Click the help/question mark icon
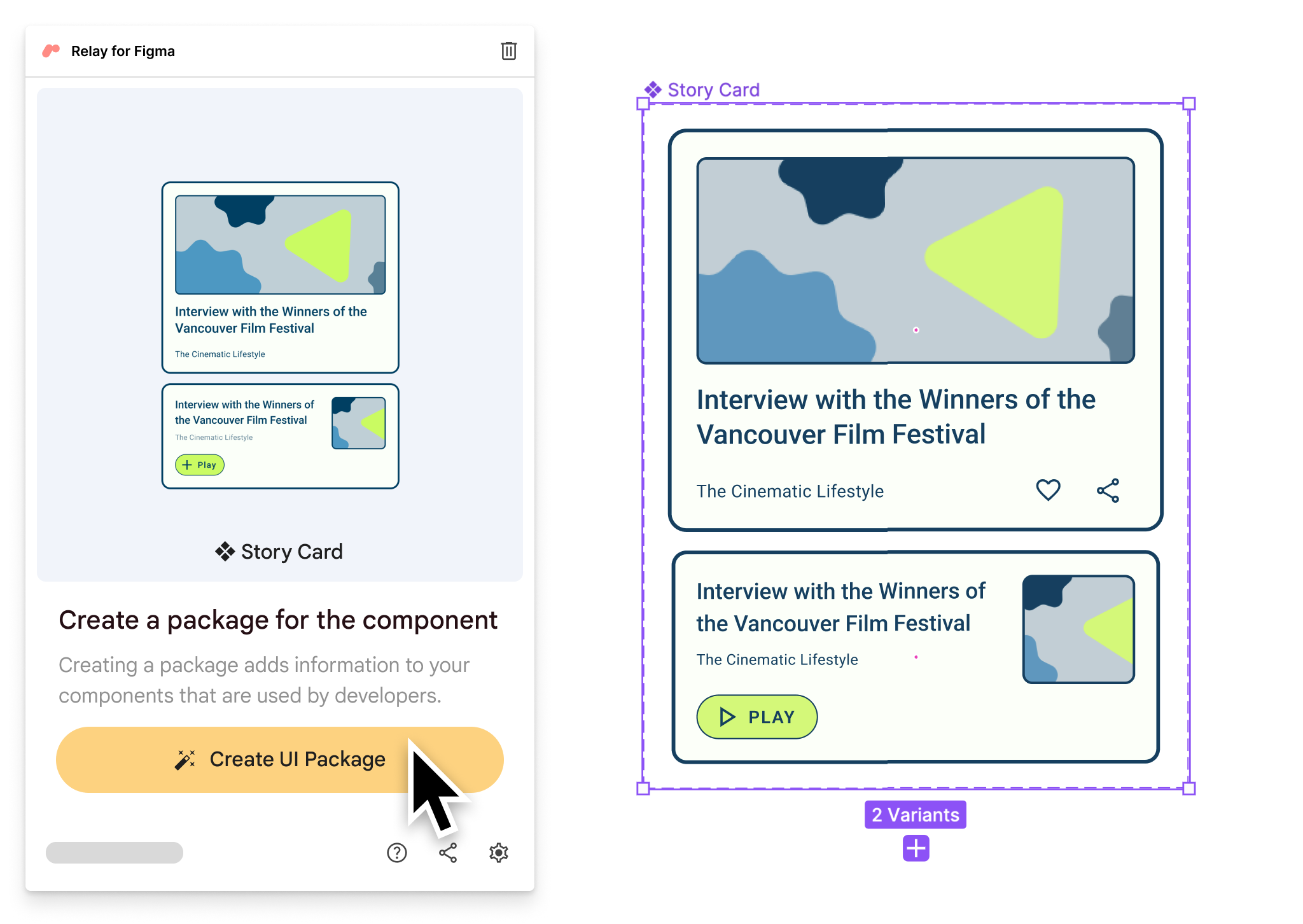1303x924 pixels. [397, 853]
